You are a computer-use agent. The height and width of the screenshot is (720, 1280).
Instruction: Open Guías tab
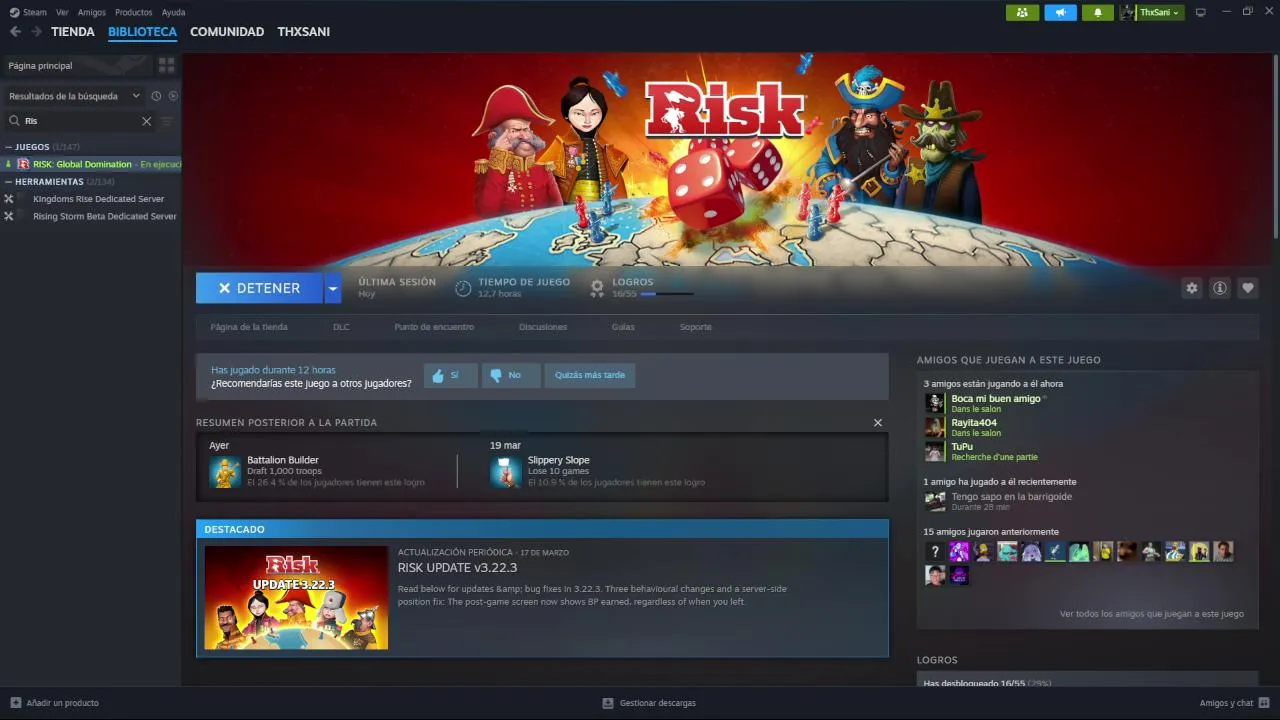pos(623,327)
